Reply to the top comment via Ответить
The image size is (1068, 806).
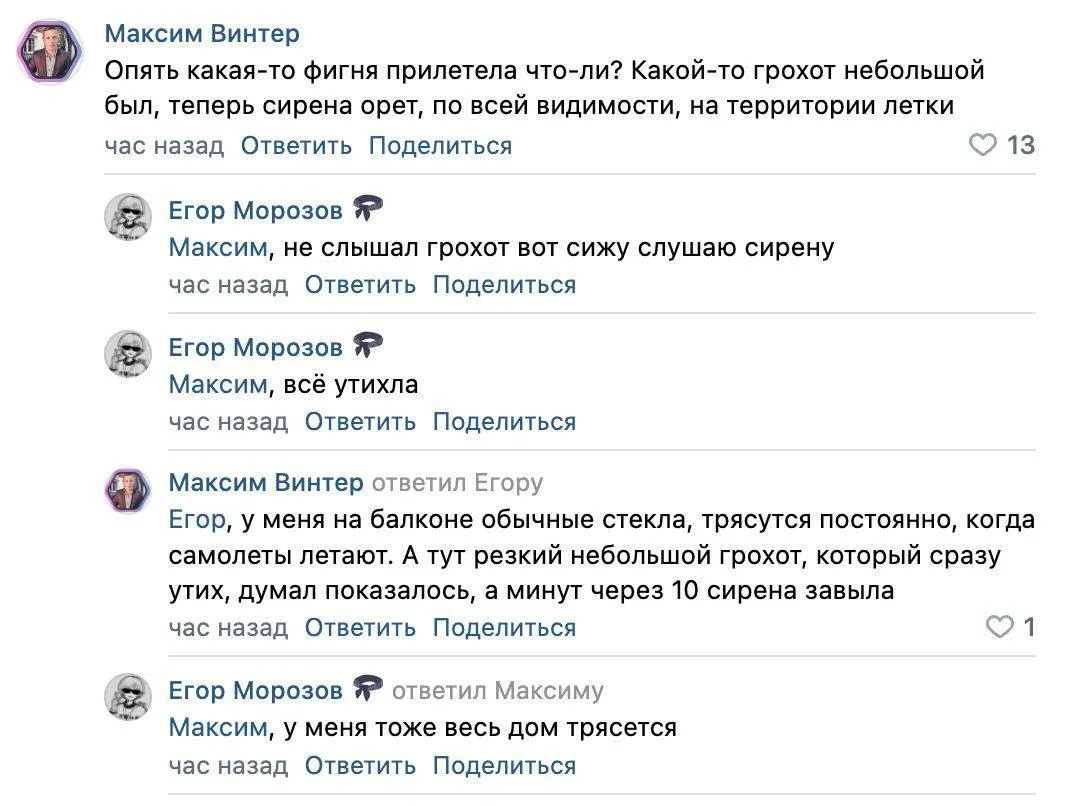(294, 145)
